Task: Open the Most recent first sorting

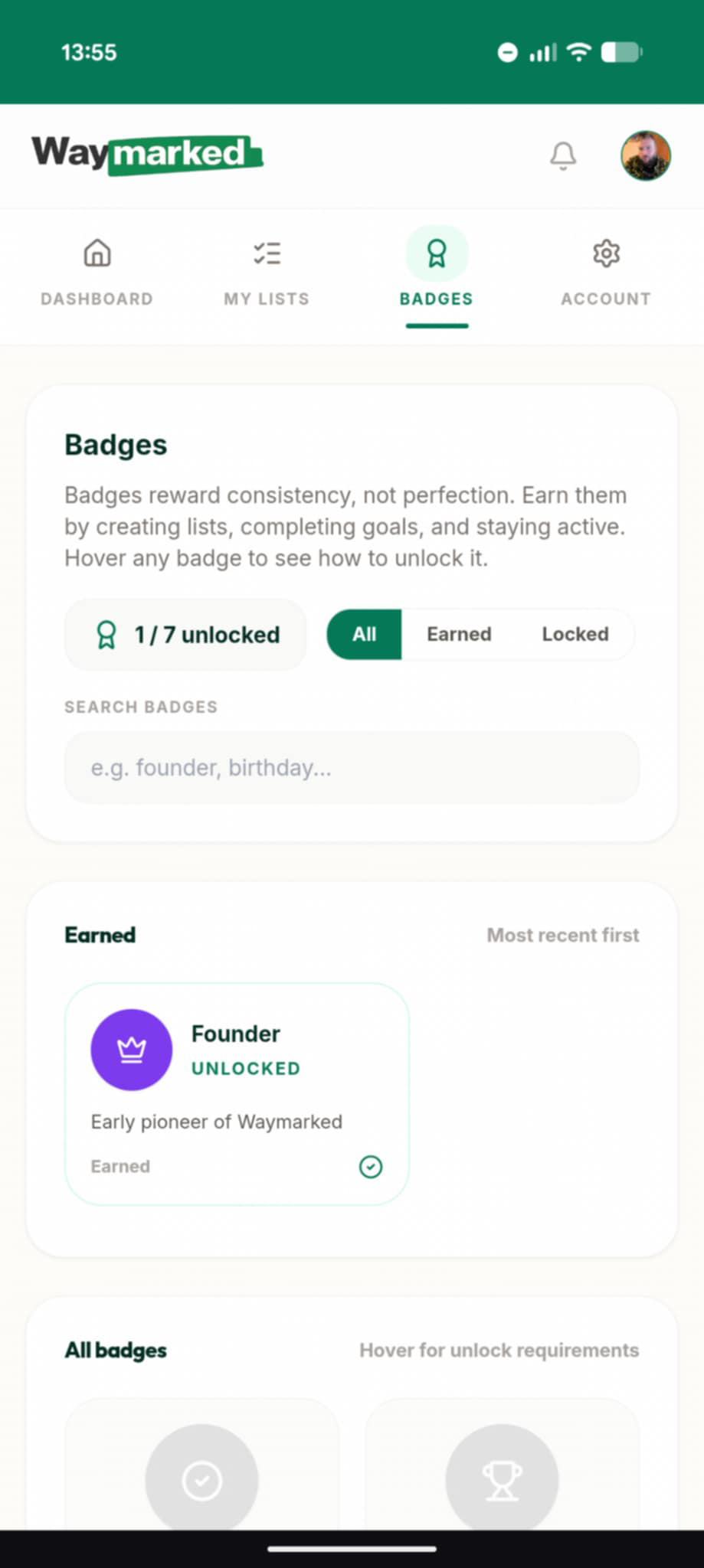Action: click(x=562, y=935)
